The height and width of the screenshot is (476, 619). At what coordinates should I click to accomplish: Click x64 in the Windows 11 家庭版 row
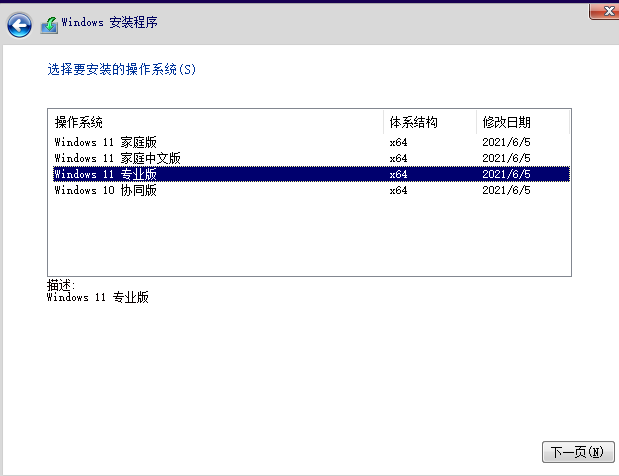click(398, 142)
